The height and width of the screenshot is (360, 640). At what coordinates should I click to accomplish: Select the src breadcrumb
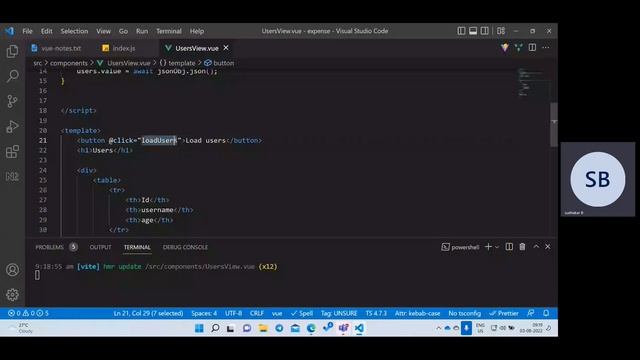pyautogui.click(x=38, y=63)
